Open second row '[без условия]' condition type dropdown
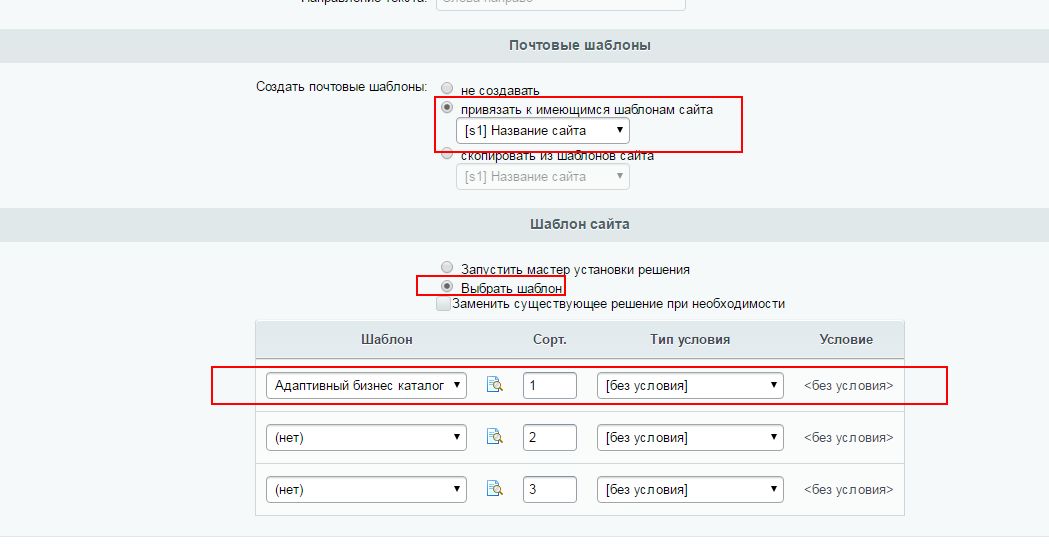 [689, 437]
